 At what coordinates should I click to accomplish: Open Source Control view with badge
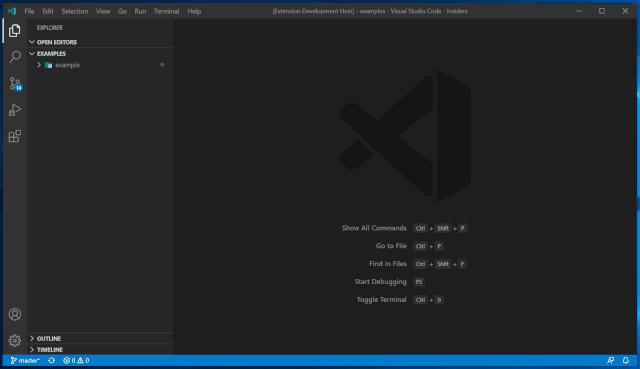tap(15, 84)
